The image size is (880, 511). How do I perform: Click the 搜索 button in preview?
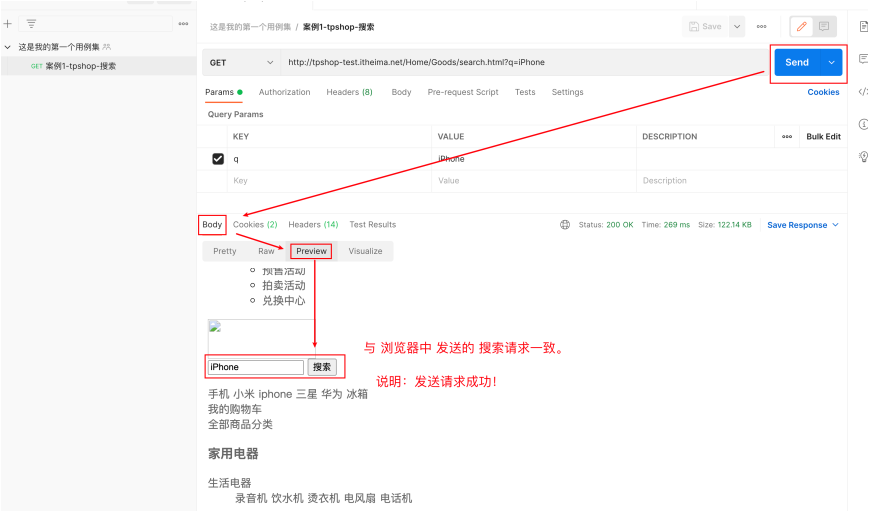[x=322, y=367]
